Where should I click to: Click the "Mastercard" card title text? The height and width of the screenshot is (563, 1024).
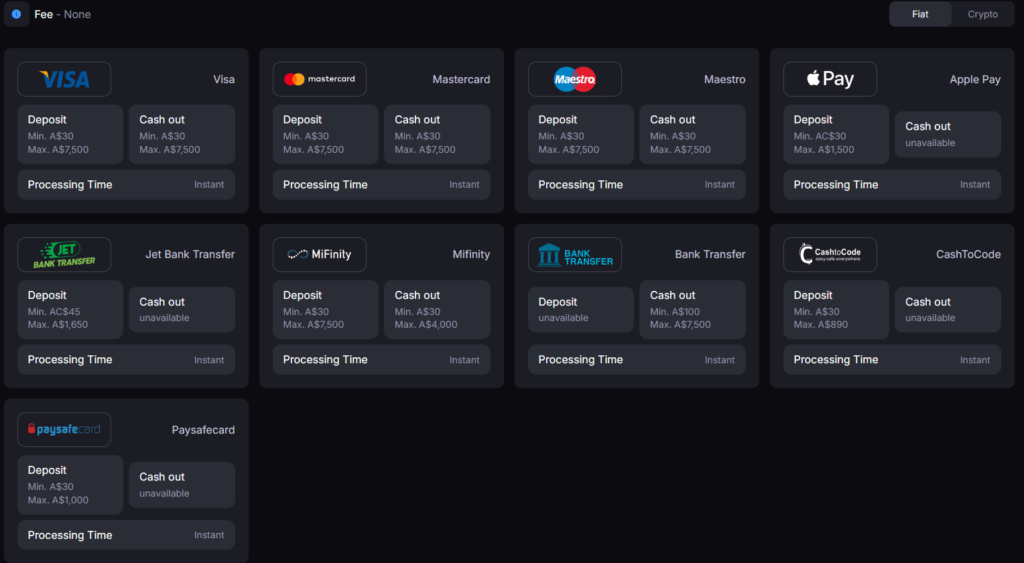pos(461,79)
